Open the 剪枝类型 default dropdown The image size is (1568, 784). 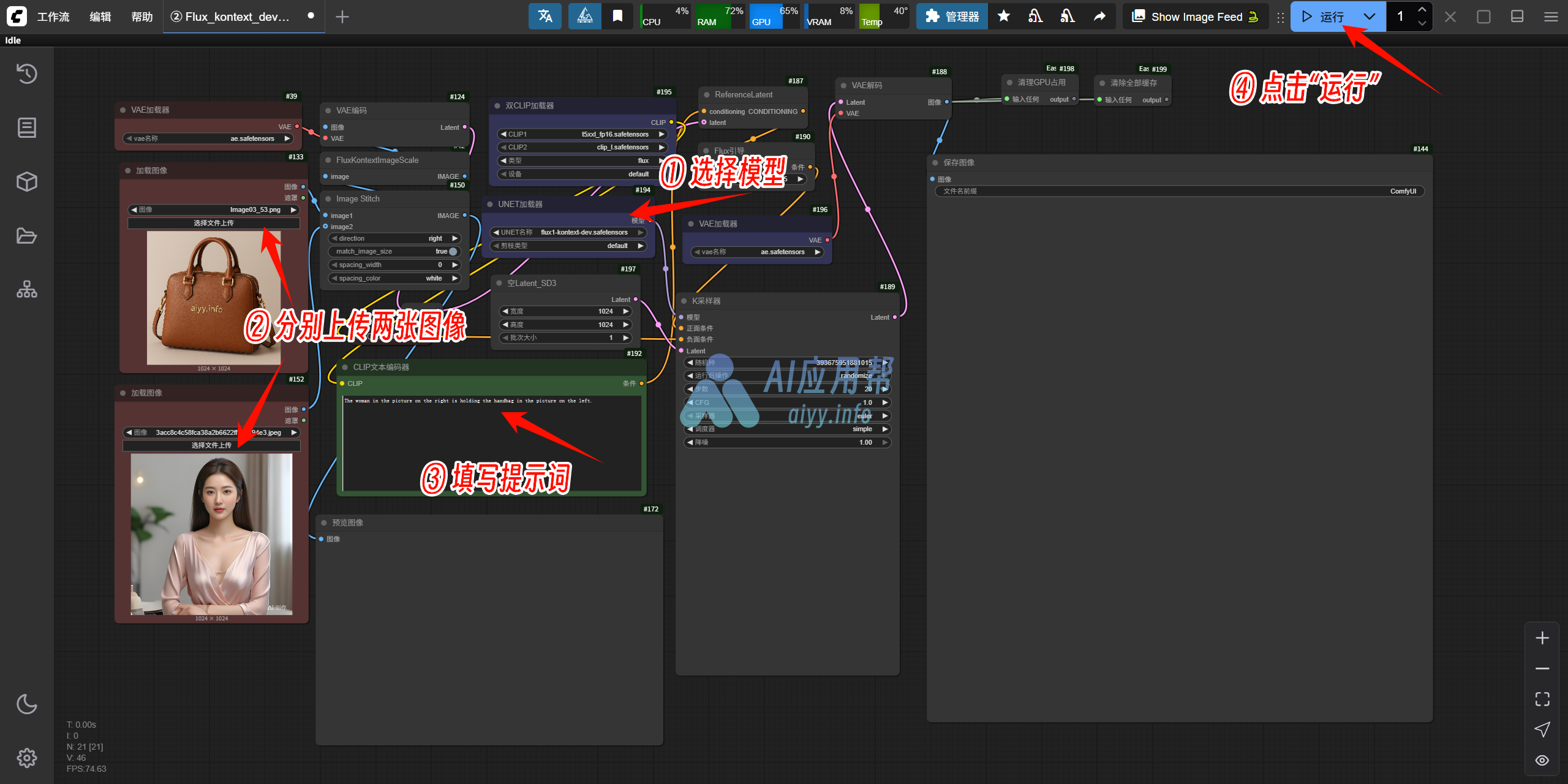click(x=568, y=246)
